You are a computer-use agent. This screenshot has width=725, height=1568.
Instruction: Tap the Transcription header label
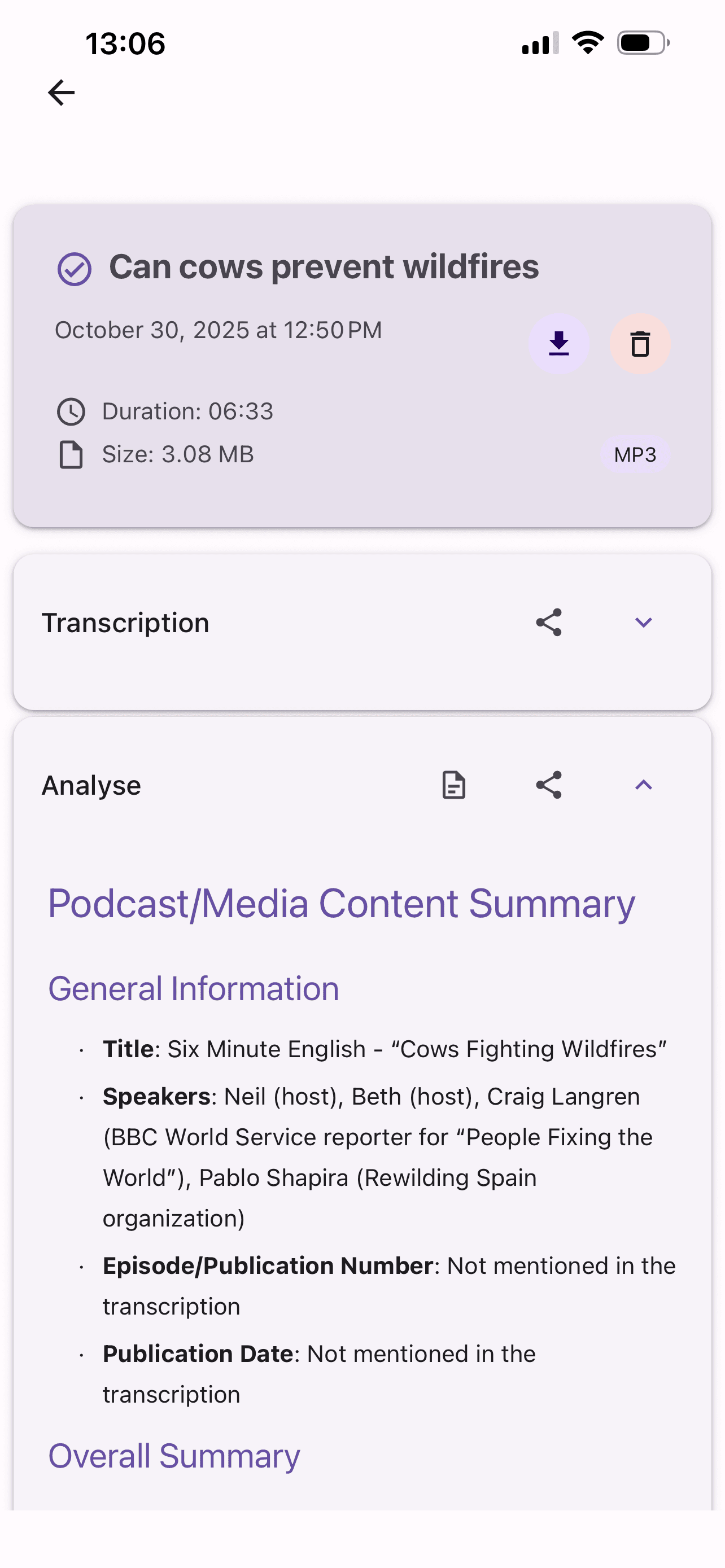125,623
